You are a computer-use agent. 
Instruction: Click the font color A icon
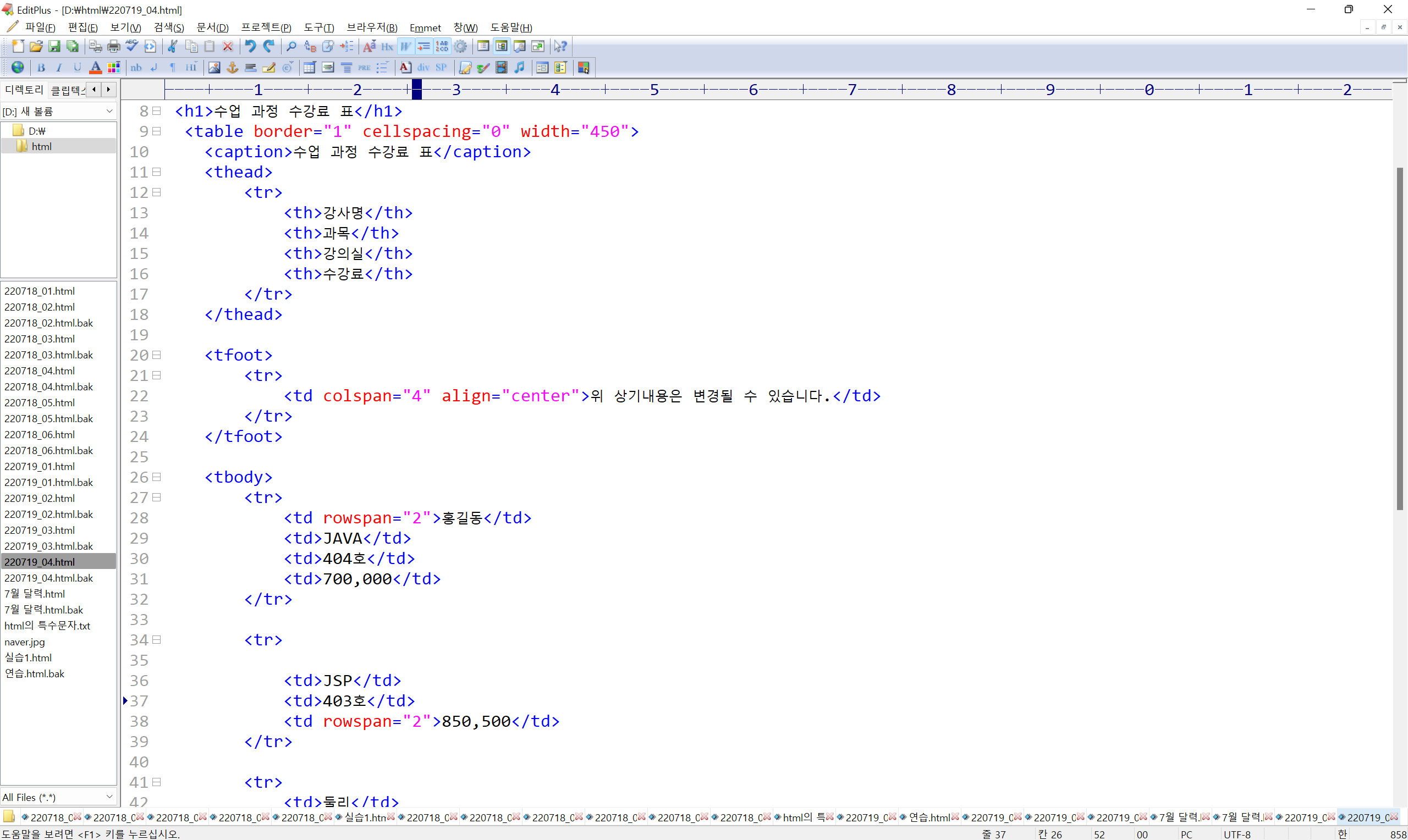coord(95,68)
